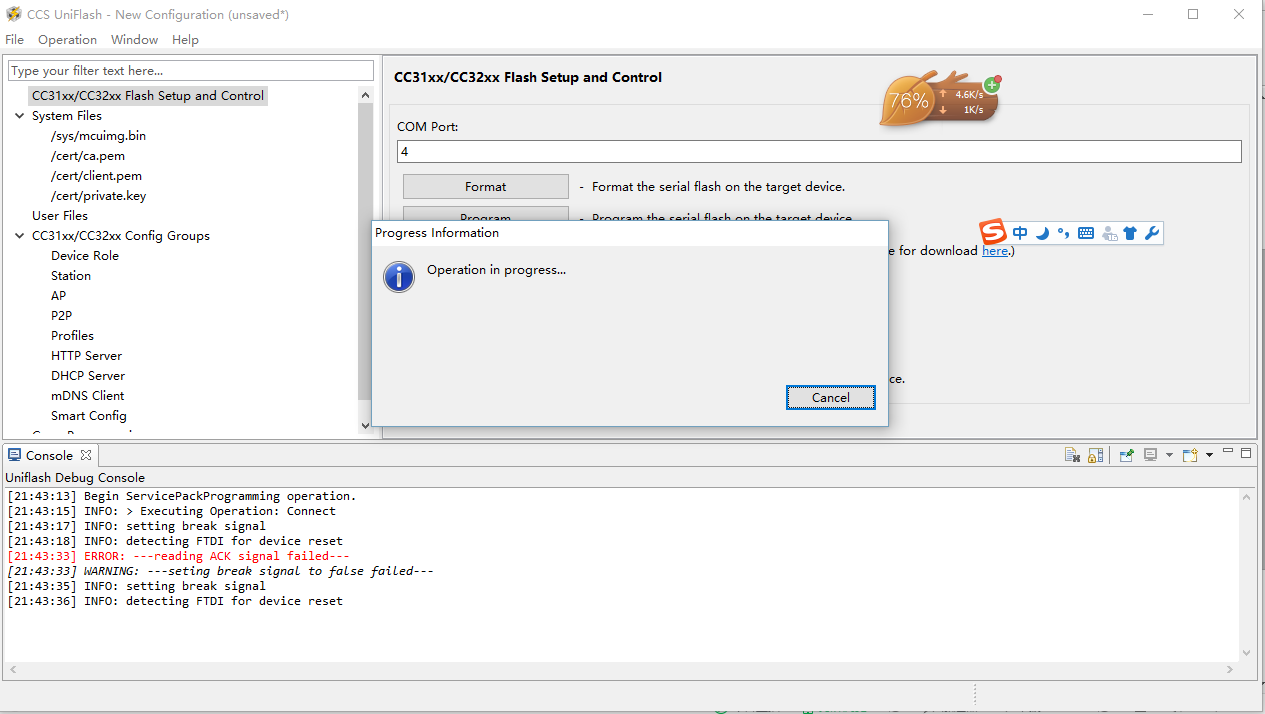Screen dimensions: 1265x714
Task: Select /cert/client.pem file entry
Action: click(96, 176)
